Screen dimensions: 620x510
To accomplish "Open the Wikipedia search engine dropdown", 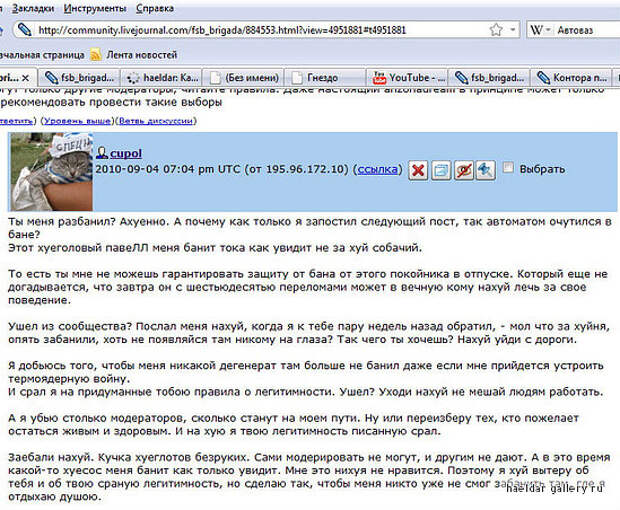I will coord(540,30).
